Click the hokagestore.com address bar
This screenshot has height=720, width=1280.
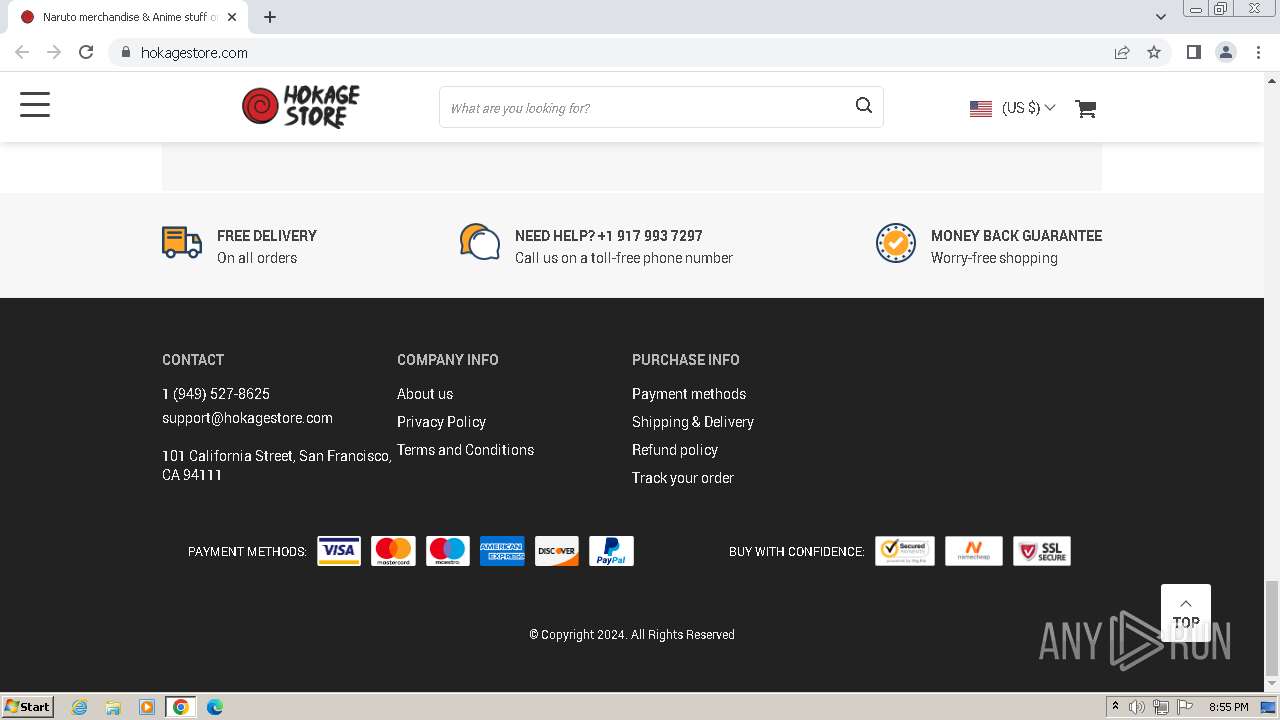194,53
